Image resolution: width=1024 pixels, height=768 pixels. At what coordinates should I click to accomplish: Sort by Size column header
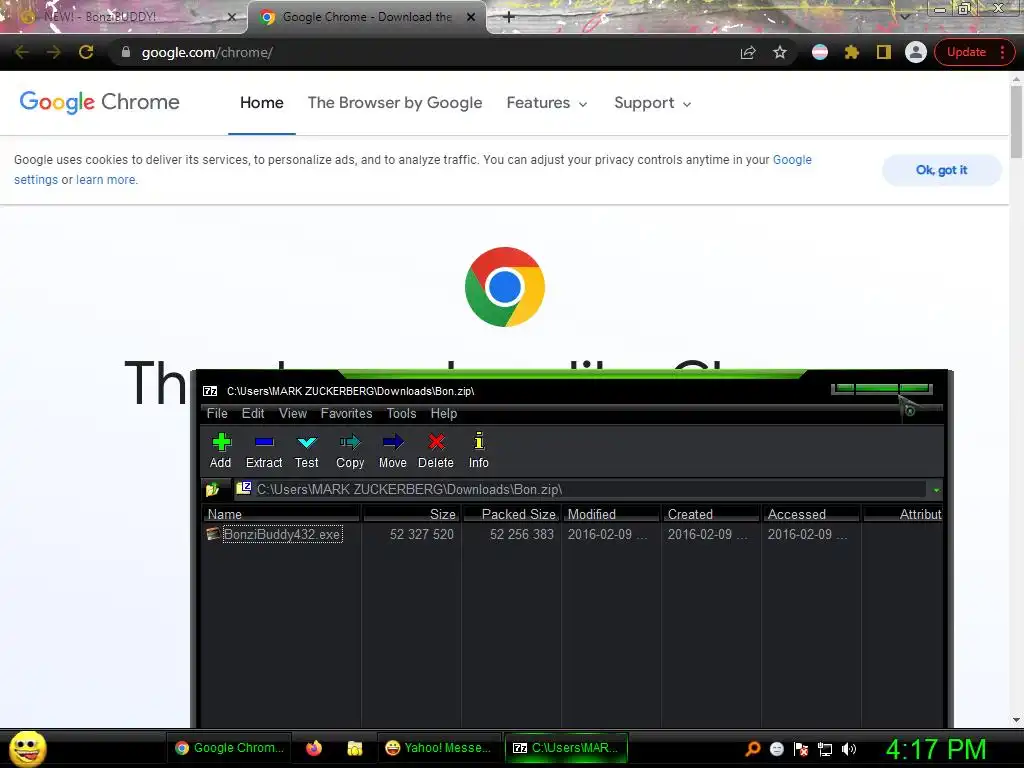coord(411,514)
